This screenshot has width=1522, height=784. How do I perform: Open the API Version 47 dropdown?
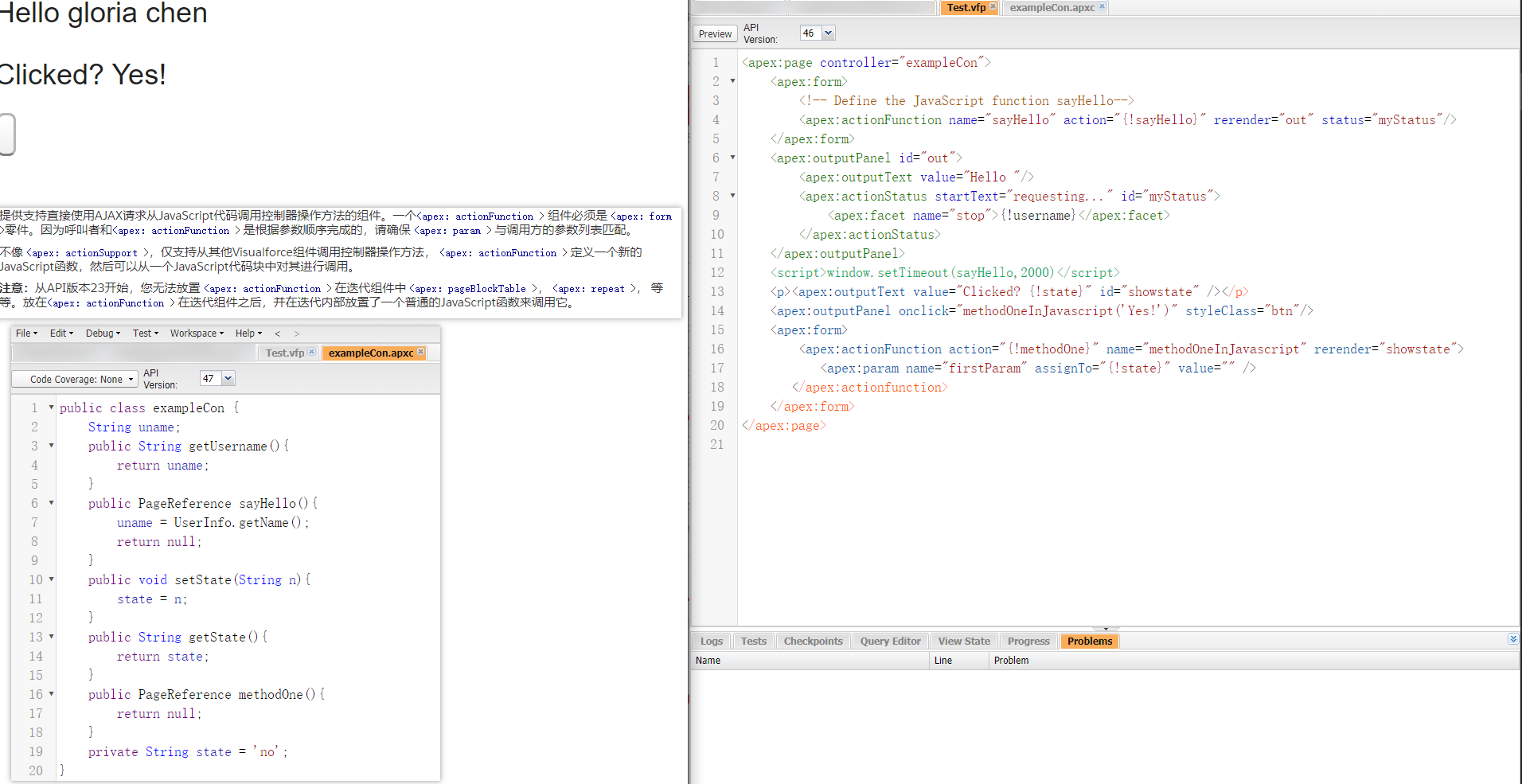coord(228,379)
